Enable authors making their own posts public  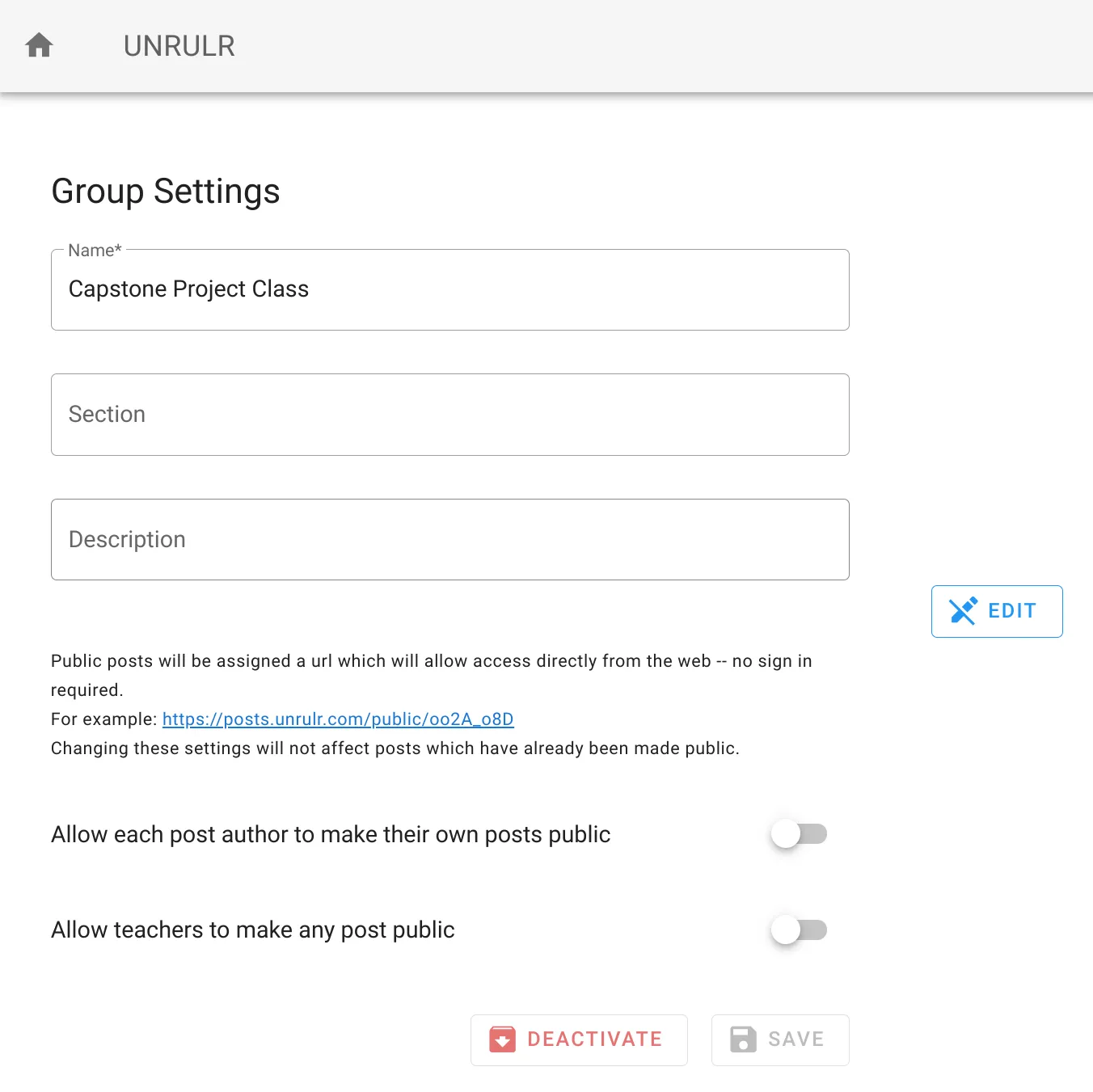coord(798,834)
